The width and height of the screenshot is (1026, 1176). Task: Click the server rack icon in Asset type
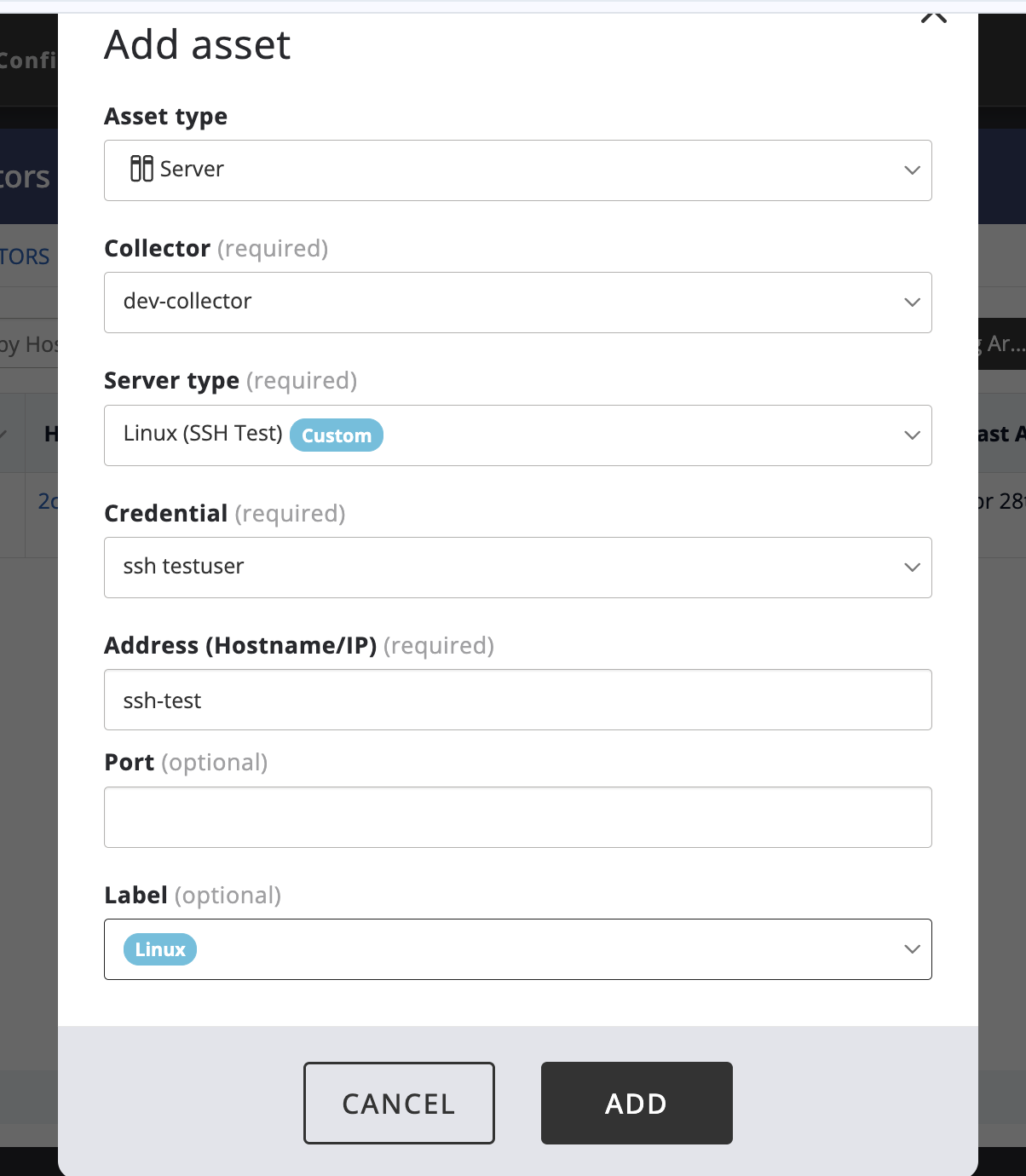pyautogui.click(x=141, y=169)
